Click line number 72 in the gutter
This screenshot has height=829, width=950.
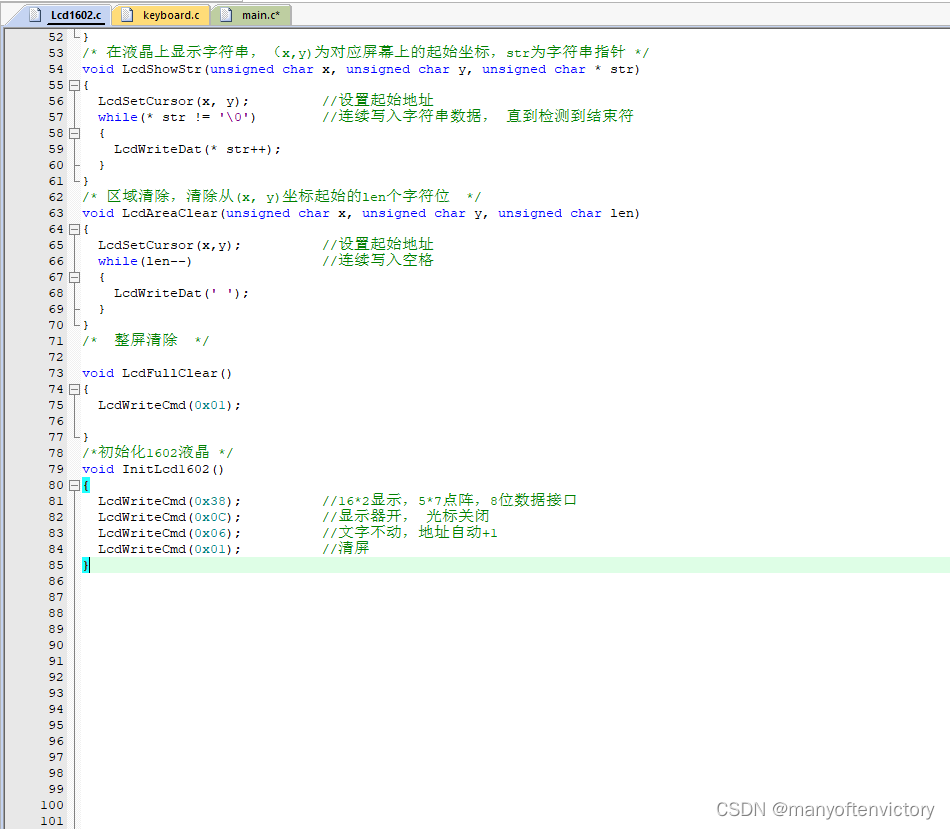56,357
